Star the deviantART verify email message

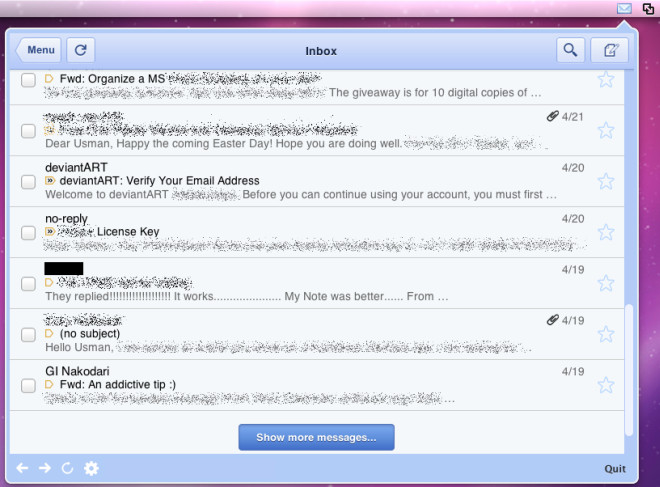pos(606,181)
